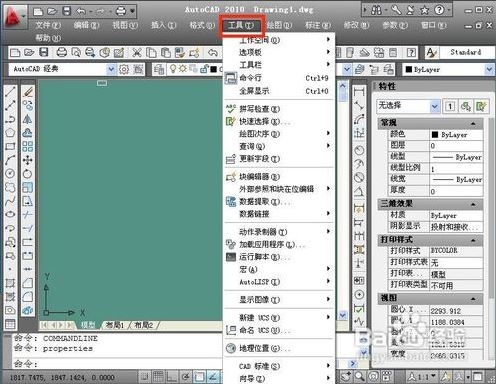Click 加载应用程序 in Tools menu
Viewport: 496px width, 384px height.
(x=279, y=244)
